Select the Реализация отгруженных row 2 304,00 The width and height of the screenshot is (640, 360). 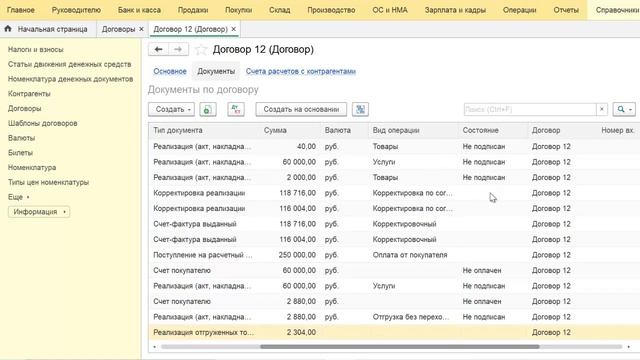click(394, 332)
